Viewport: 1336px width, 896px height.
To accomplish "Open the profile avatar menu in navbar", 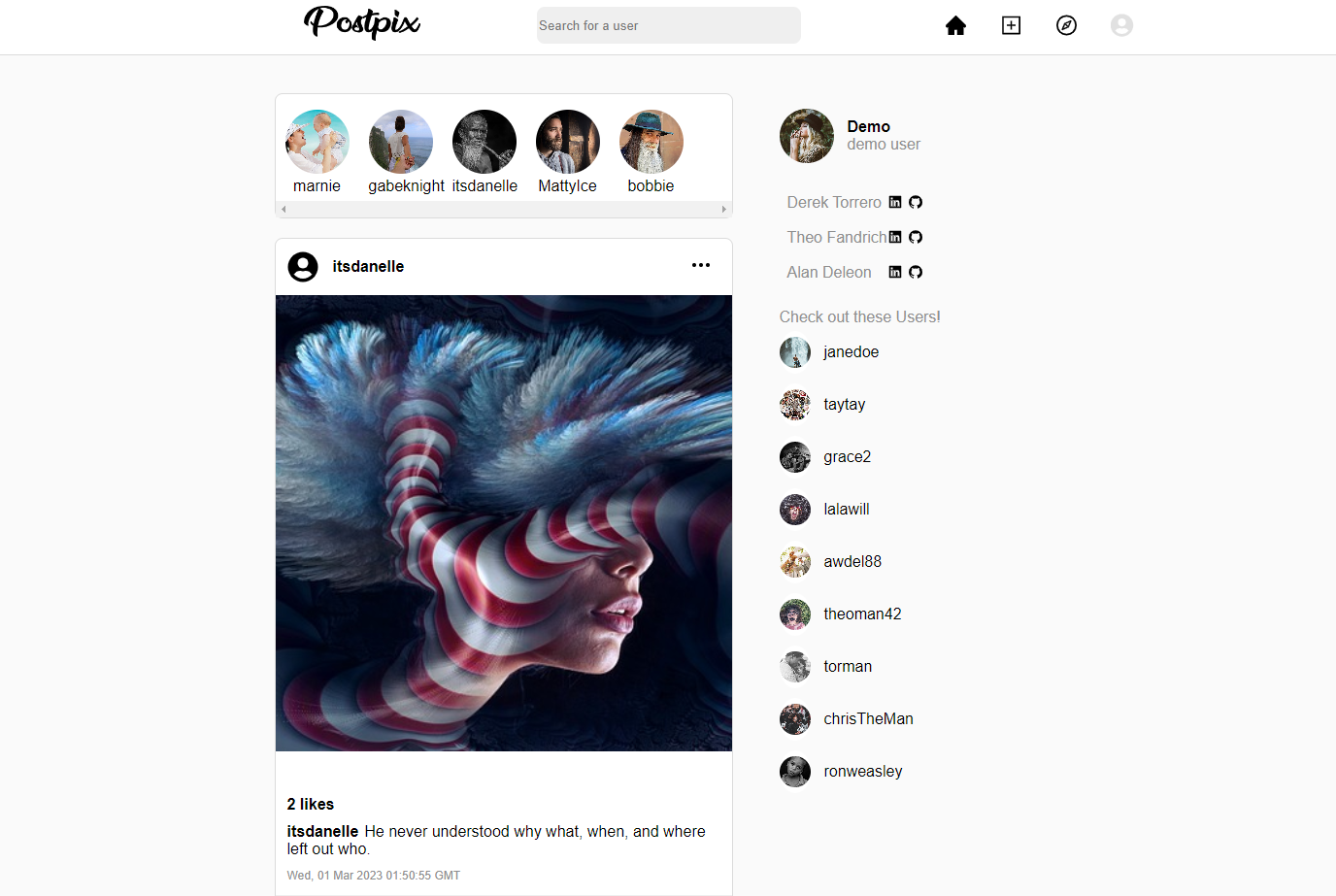I will [1121, 25].
